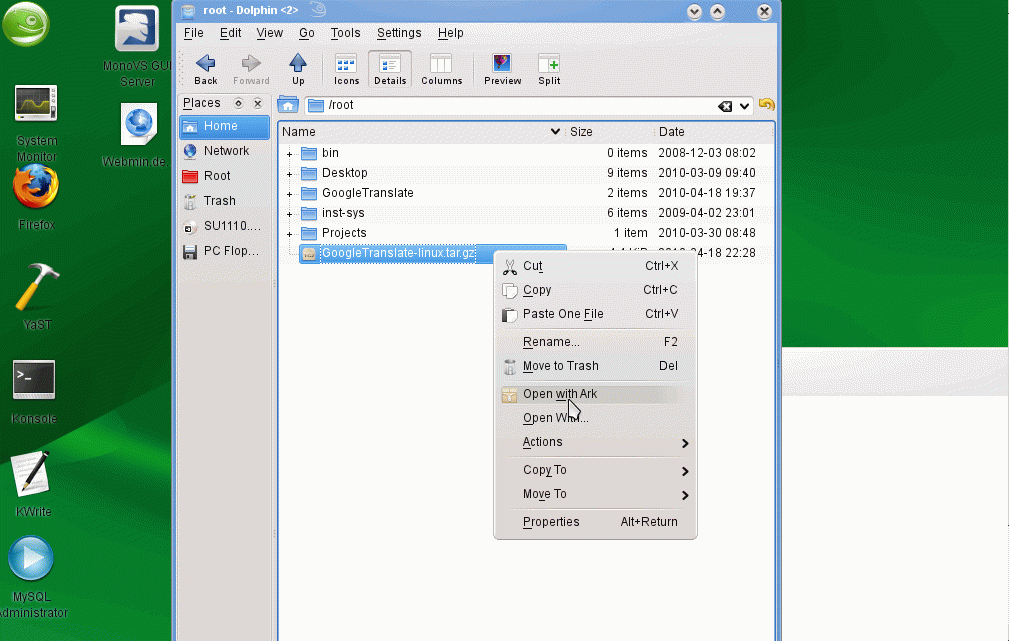
Task: Open the View menu
Action: [269, 33]
